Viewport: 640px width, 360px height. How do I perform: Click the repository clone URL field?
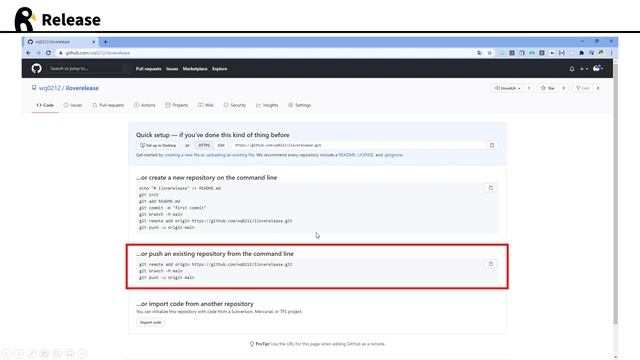359,145
